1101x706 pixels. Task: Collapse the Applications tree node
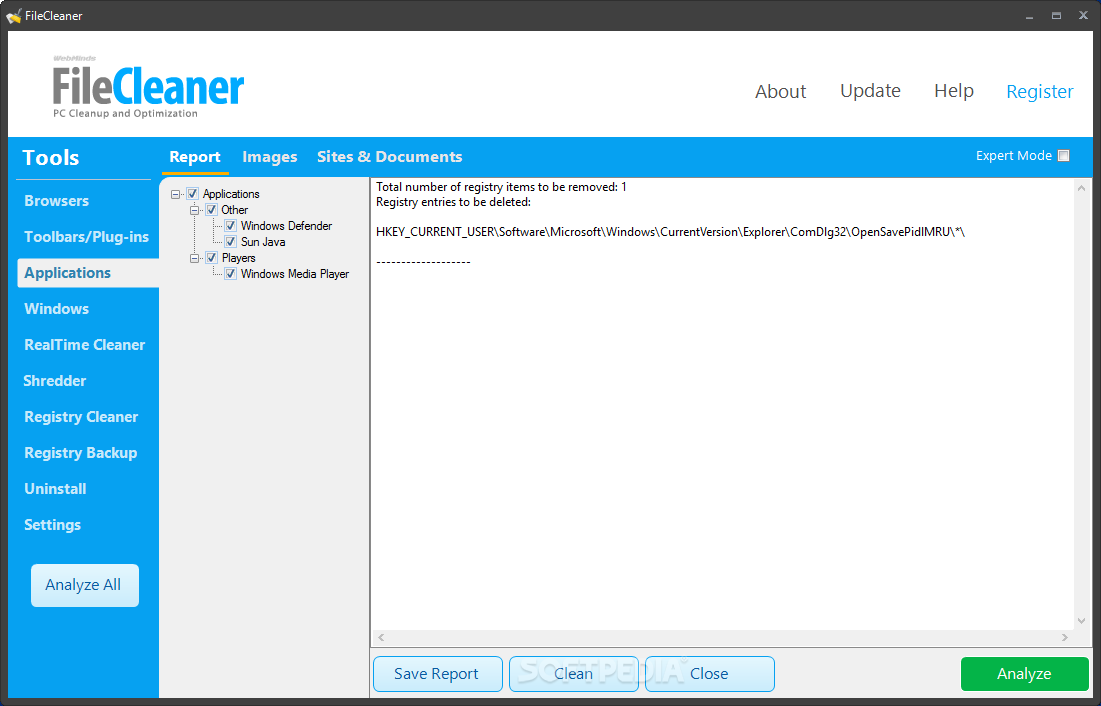176,195
